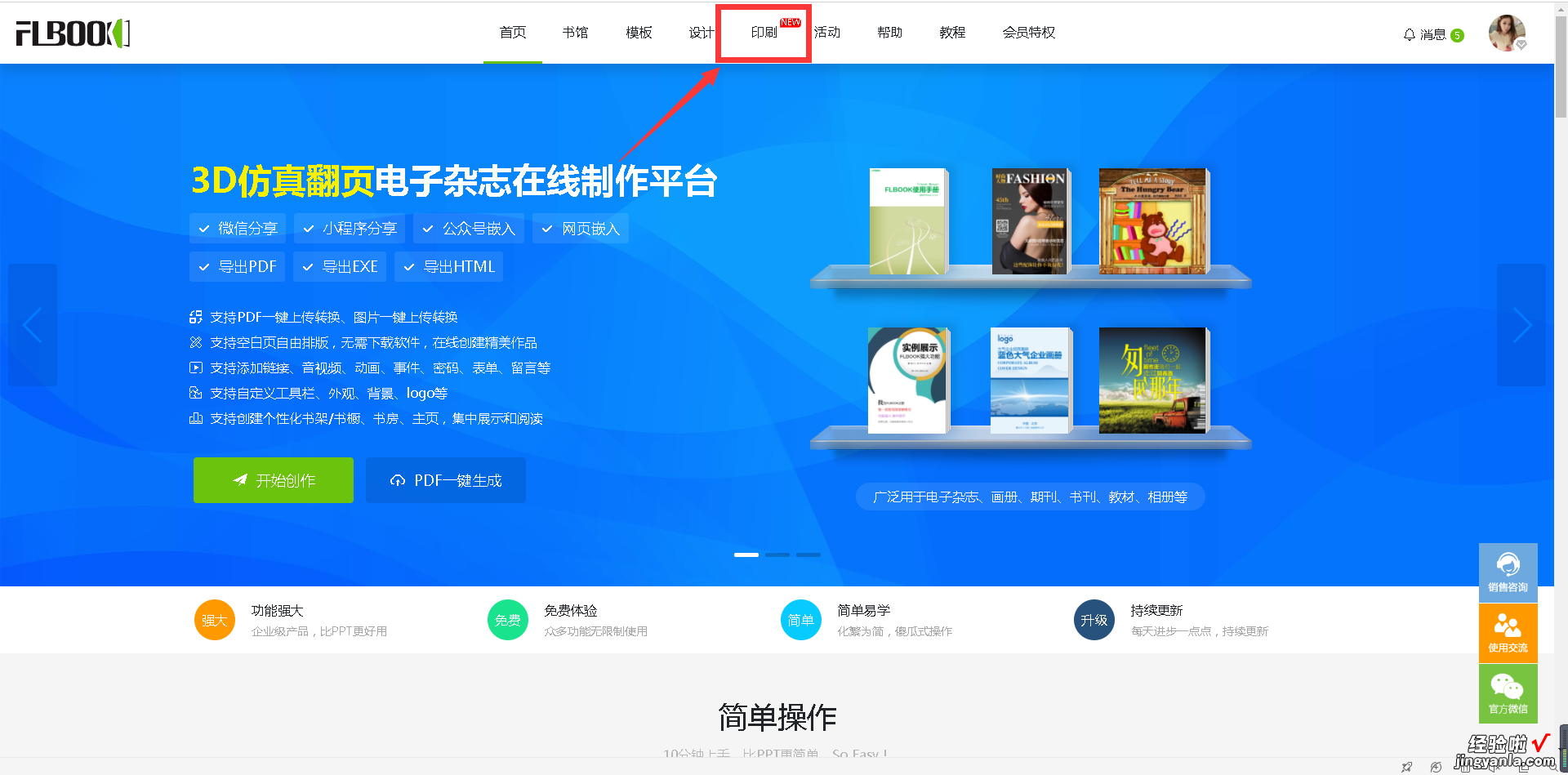Open the 使用交流 user group widget

pos(1508,633)
